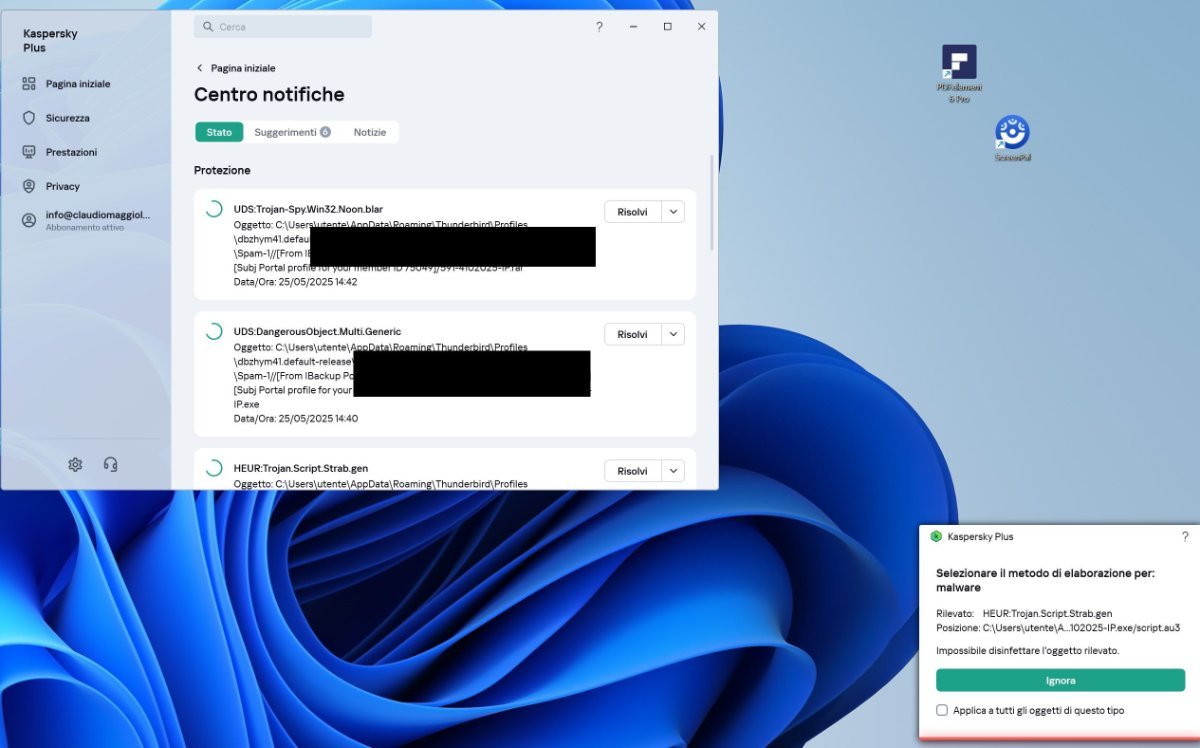Screen dimensions: 1200x748
Task: Select the Stato tab
Action: 219,132
